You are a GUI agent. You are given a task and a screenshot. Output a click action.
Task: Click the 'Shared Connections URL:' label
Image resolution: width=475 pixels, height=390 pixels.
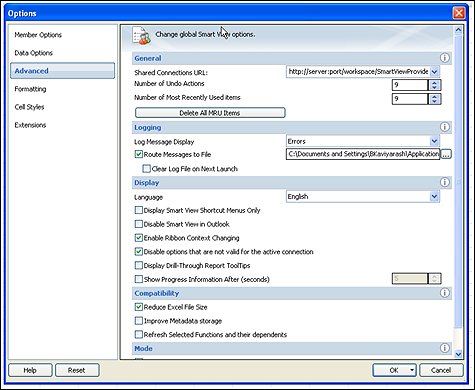171,72
